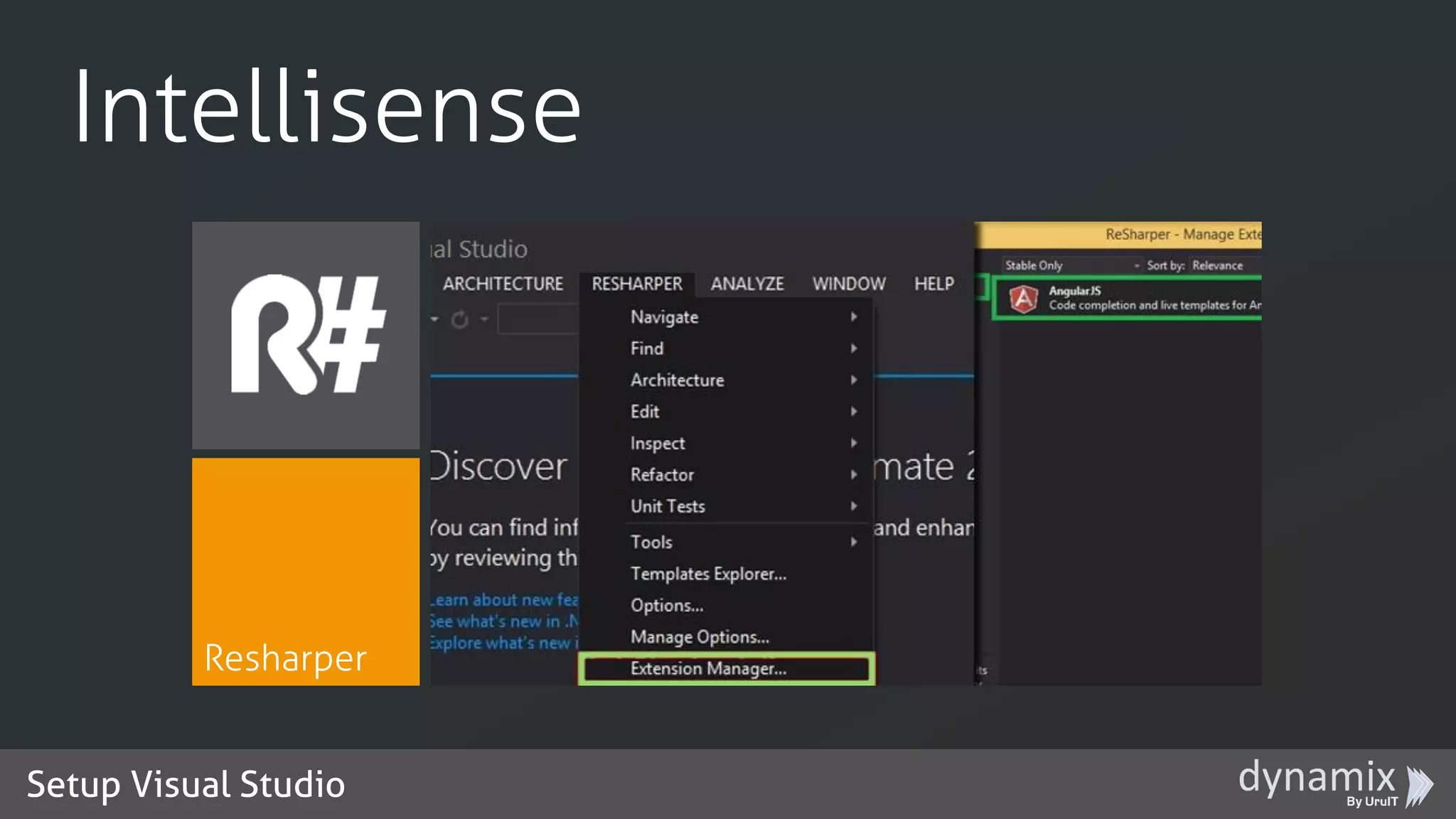Click the ReSharper R# logo tile
1456x819 pixels.
pyautogui.click(x=306, y=335)
